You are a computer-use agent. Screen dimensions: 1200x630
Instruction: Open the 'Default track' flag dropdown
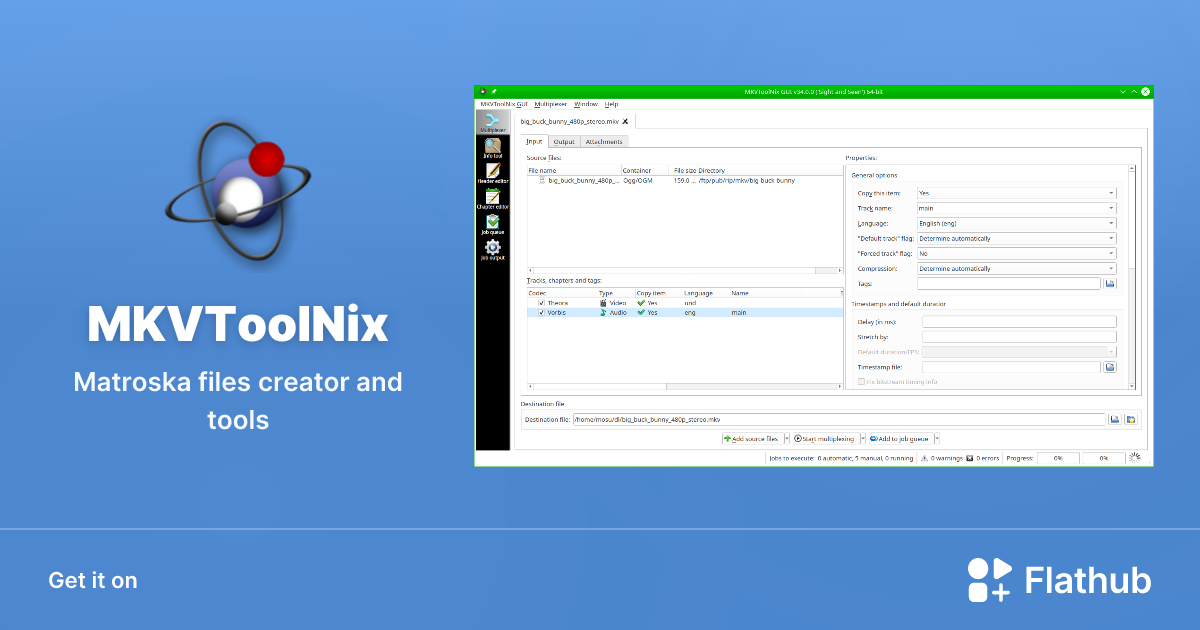tap(1015, 238)
